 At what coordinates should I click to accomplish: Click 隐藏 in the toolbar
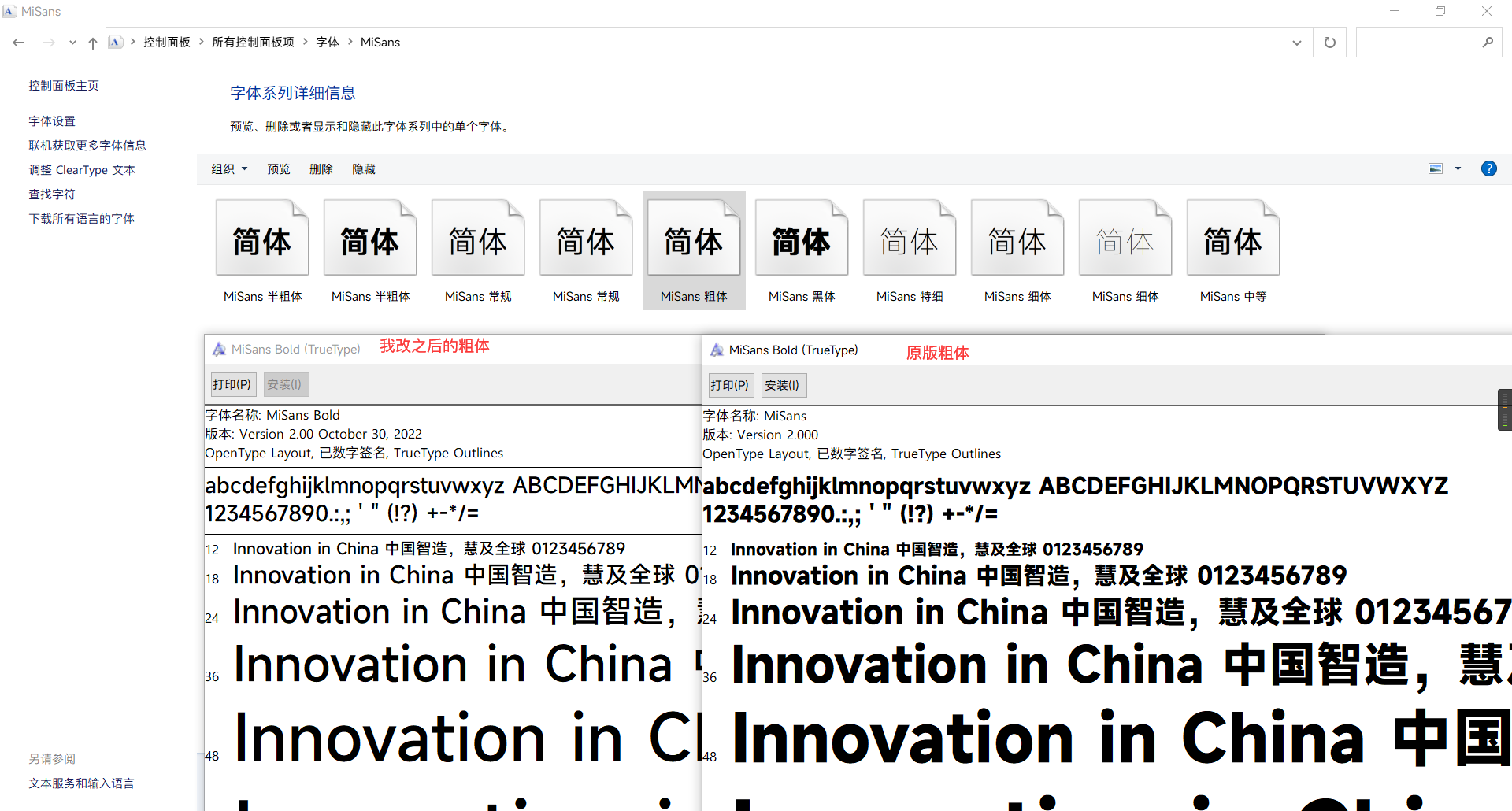(x=363, y=169)
